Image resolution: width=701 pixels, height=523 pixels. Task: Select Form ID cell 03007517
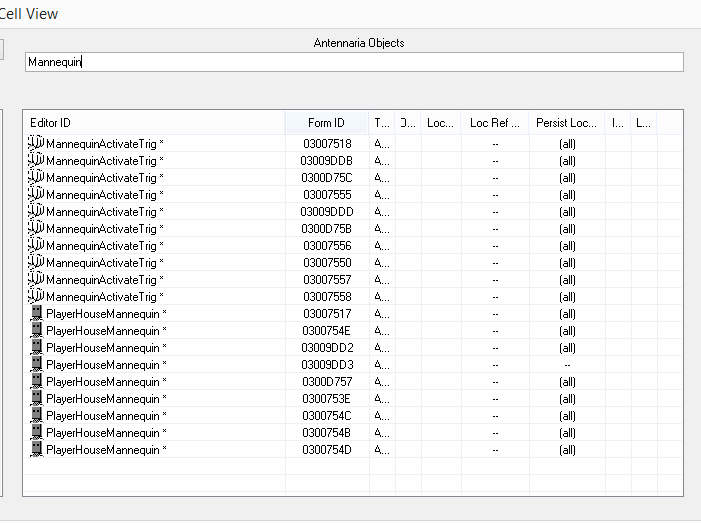point(327,314)
